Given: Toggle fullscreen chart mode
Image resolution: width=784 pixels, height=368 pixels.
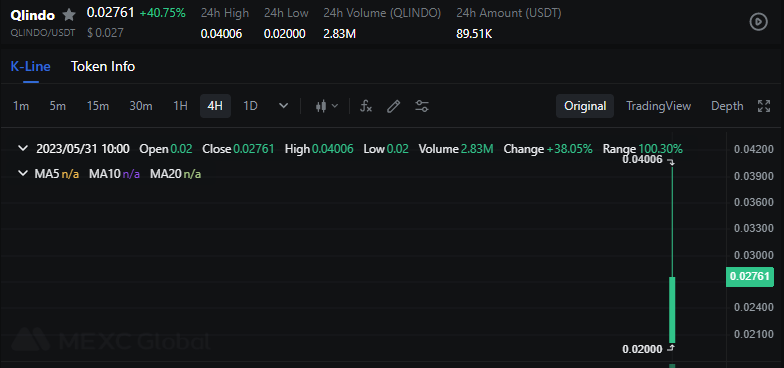Looking at the screenshot, I should click(764, 106).
